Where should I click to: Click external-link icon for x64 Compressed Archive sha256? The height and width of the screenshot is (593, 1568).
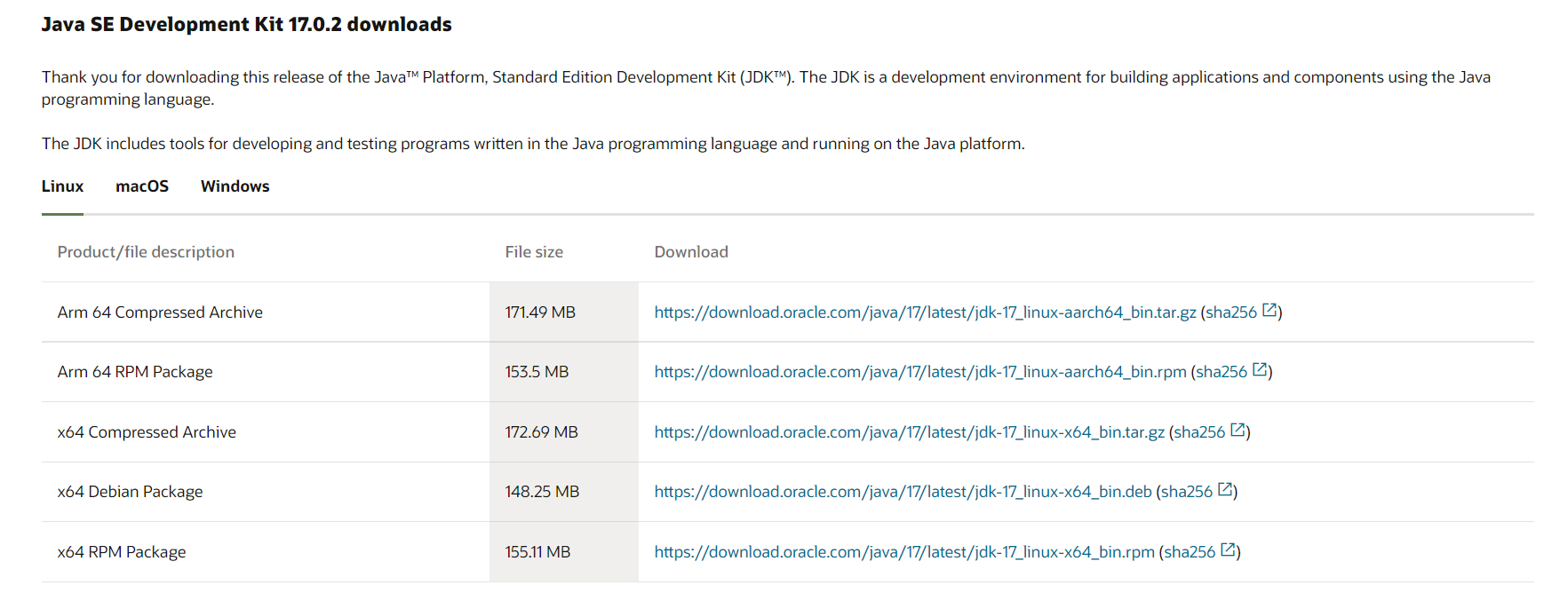click(x=1238, y=431)
